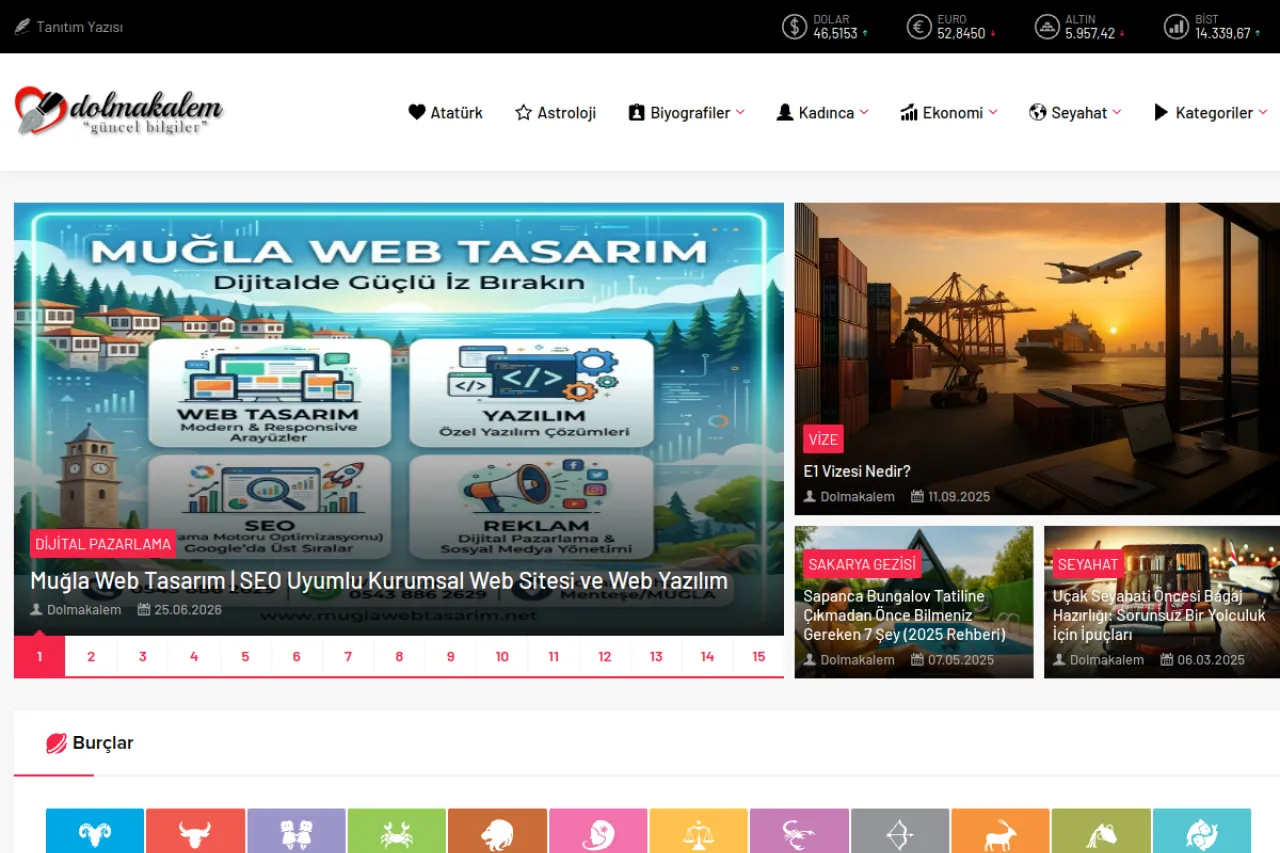This screenshot has width=1280, height=853.
Task: Switch to slide 11 of the slider
Action: point(553,657)
